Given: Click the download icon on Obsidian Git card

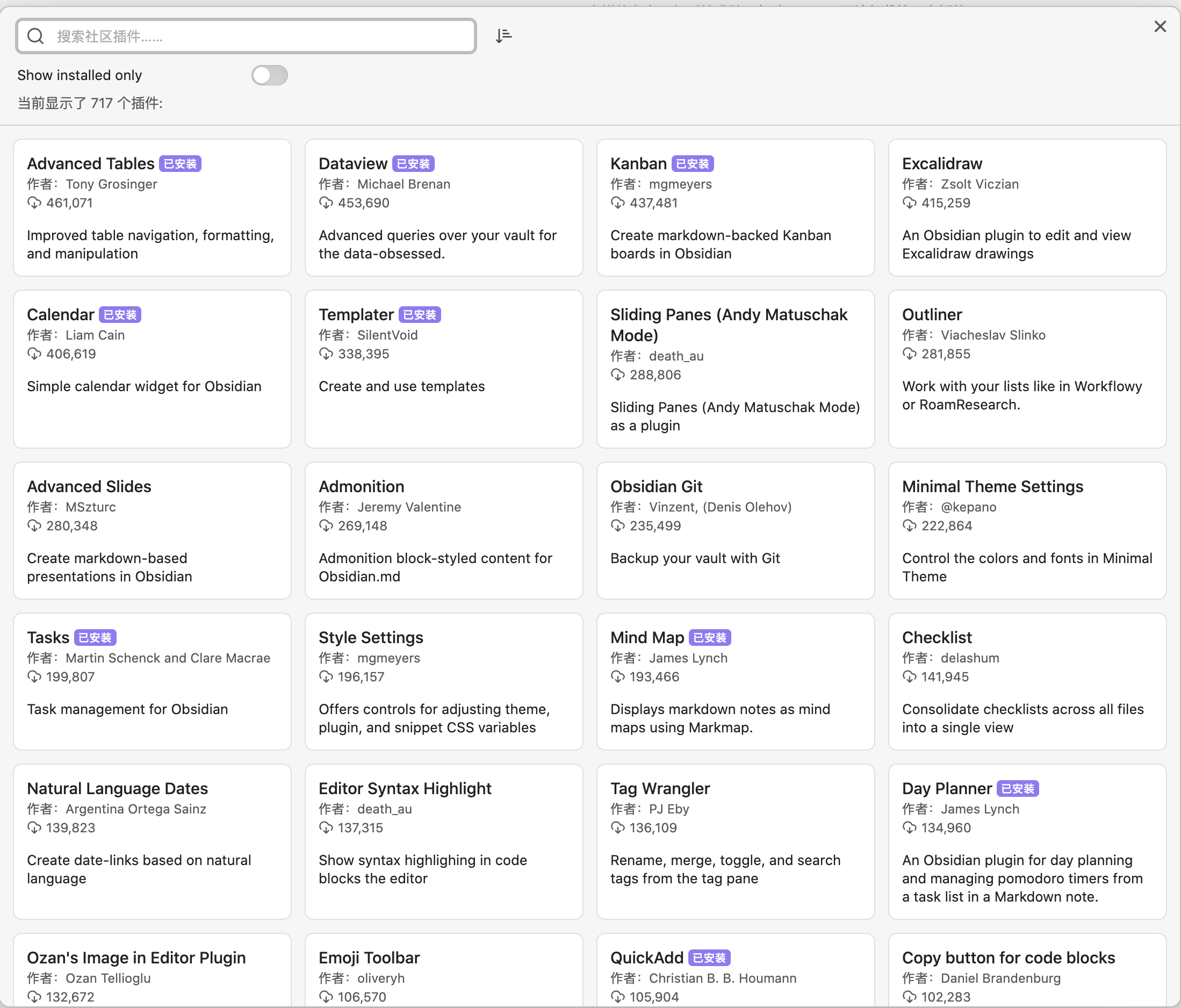Looking at the screenshot, I should 617,525.
